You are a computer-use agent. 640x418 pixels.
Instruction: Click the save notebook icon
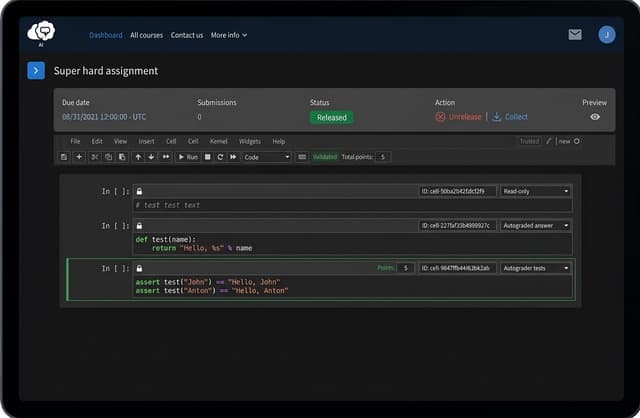[64, 157]
